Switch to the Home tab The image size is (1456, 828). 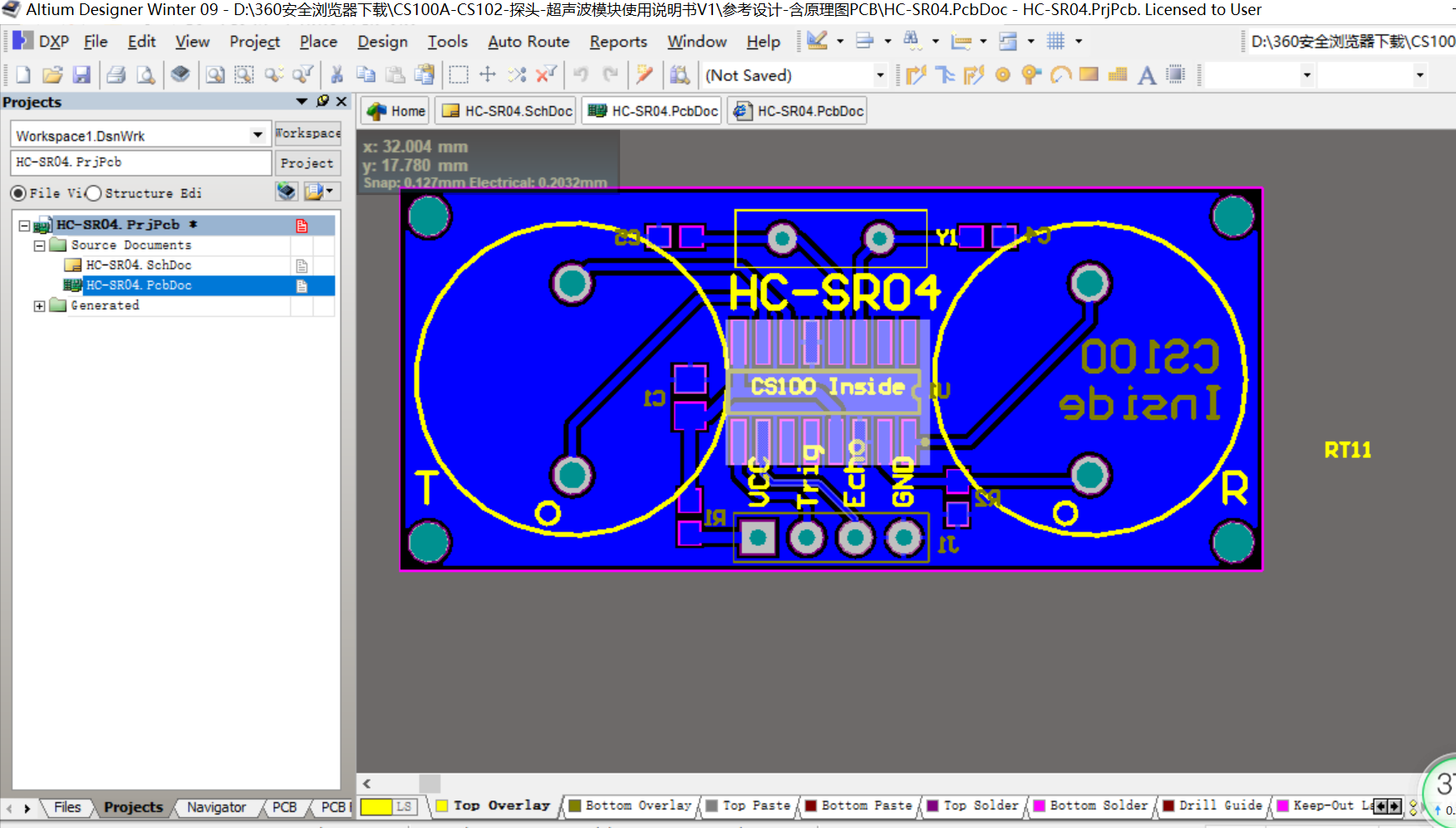[x=397, y=111]
